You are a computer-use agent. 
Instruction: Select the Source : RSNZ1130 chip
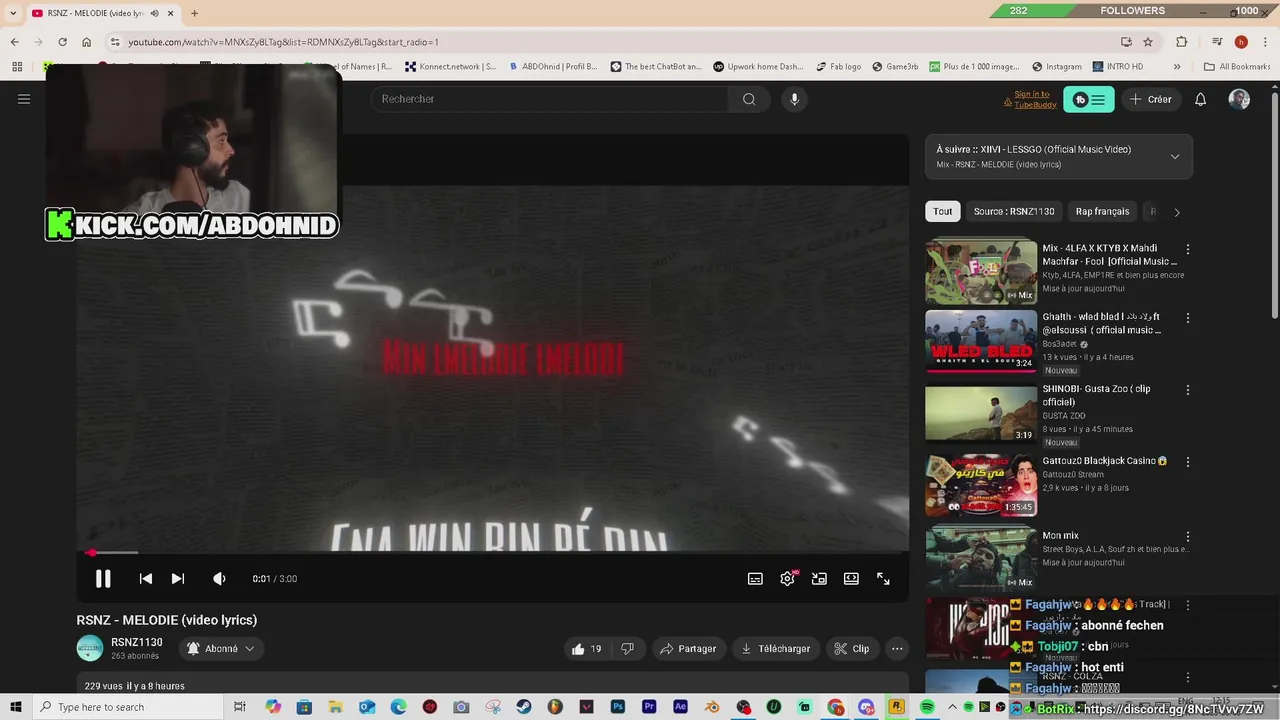pyautogui.click(x=1014, y=211)
